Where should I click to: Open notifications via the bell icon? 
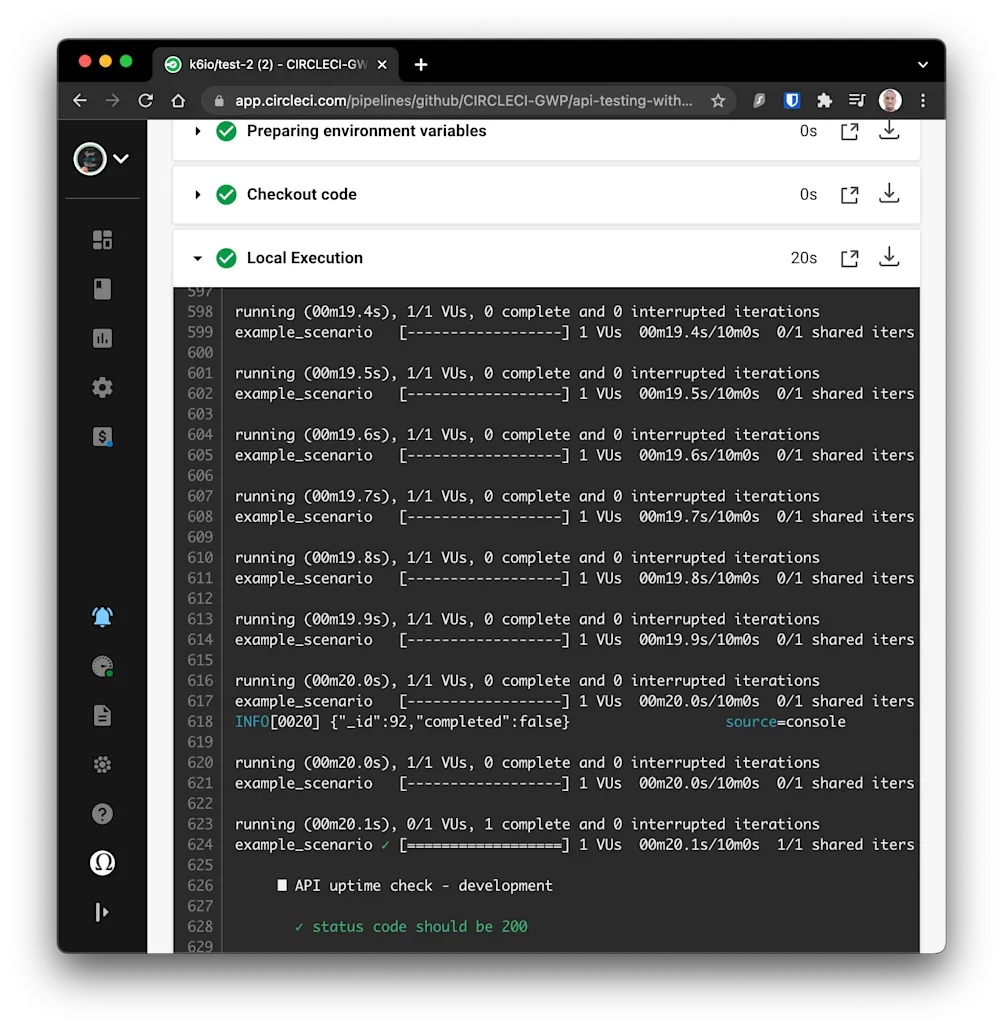click(x=101, y=616)
